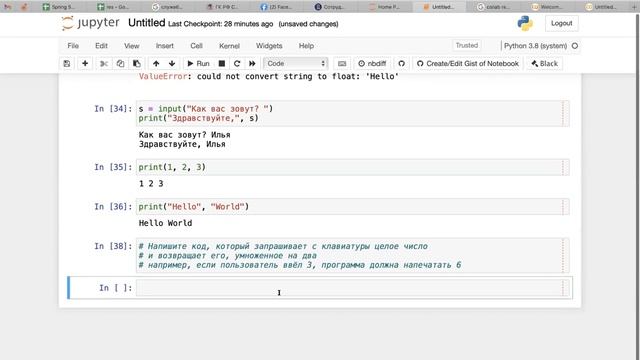This screenshot has height=360, width=640.
Task: Switch to the colab browser tab
Action: (x=494, y=7)
